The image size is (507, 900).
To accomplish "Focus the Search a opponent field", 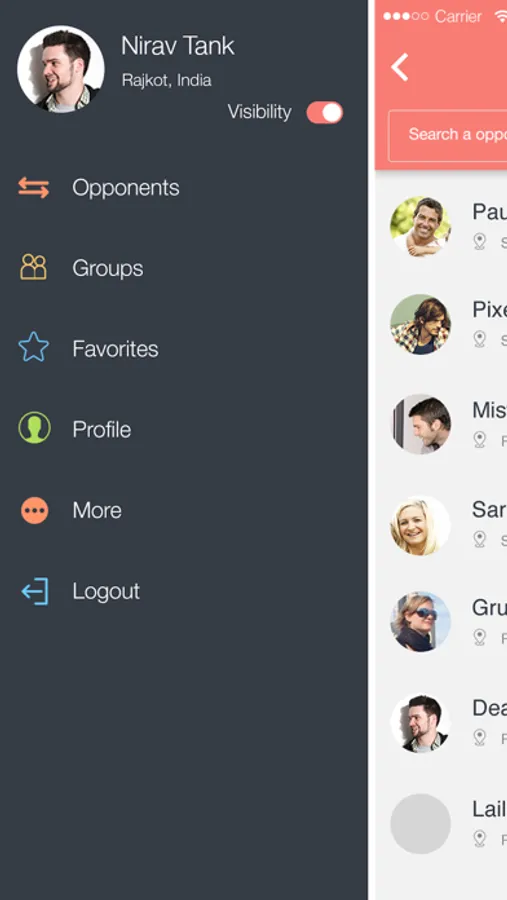I will (447, 135).
